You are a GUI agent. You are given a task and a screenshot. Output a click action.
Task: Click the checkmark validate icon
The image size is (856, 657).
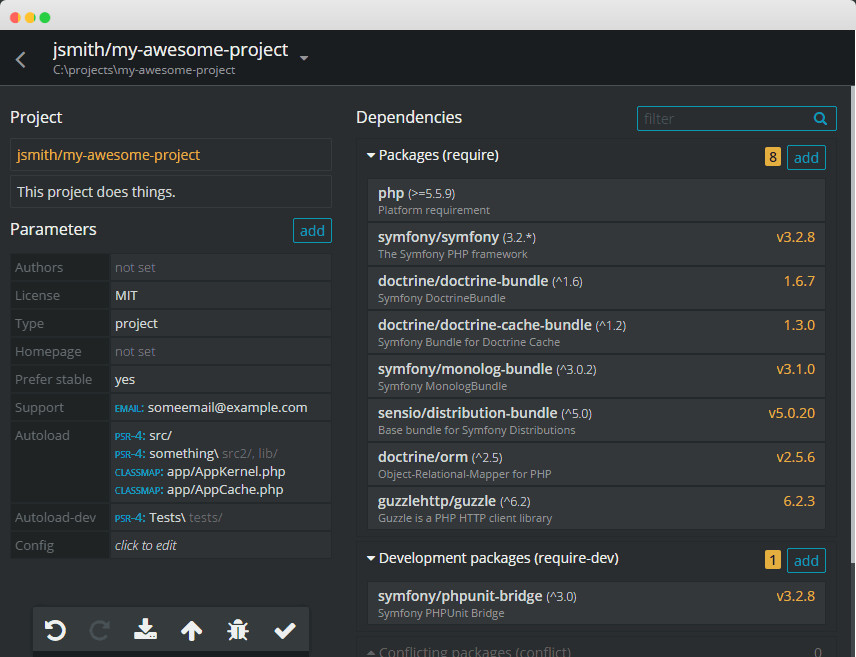coord(284,630)
